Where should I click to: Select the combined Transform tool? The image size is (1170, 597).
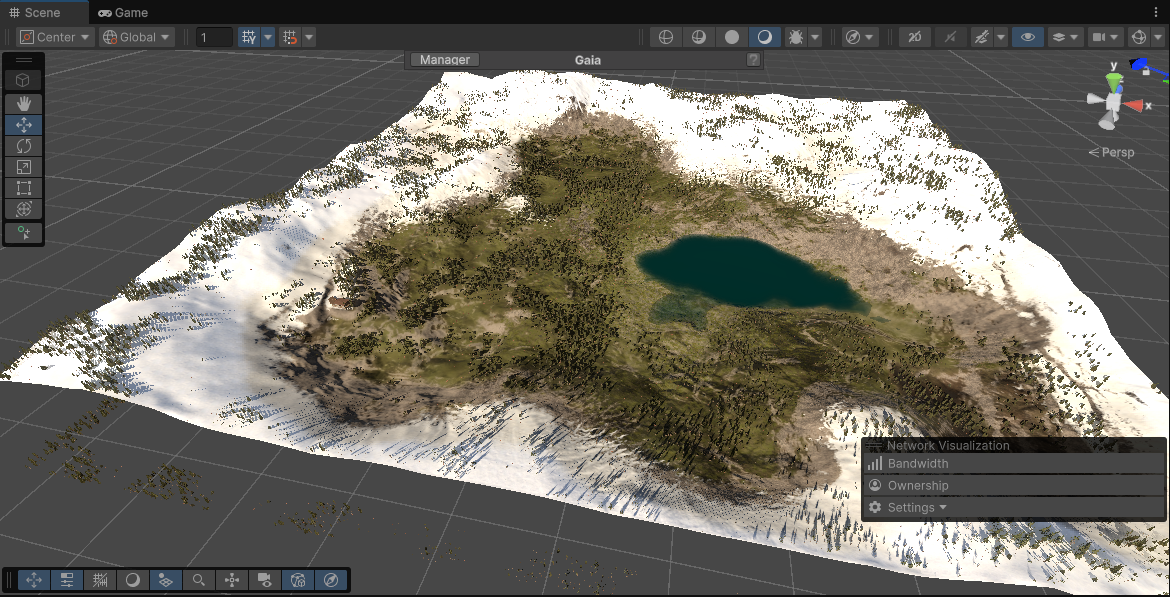24,209
